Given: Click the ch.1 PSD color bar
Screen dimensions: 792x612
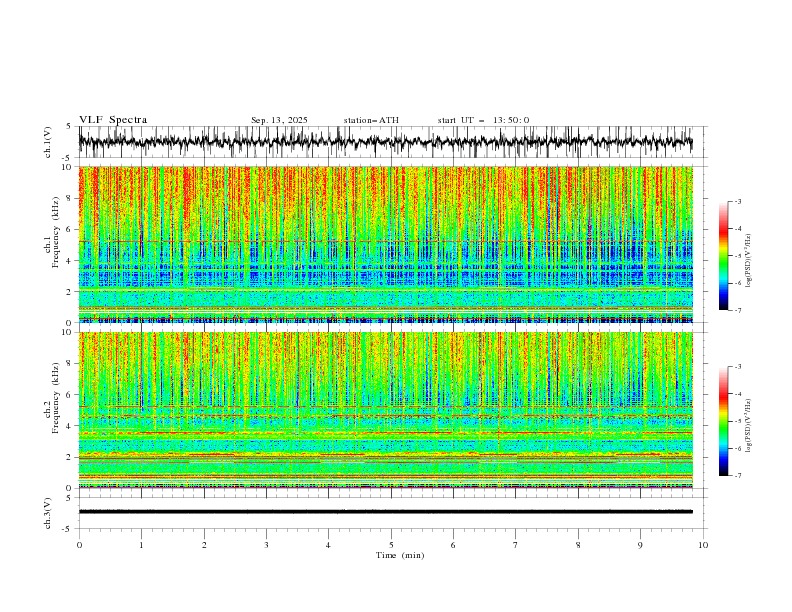Looking at the screenshot, I should [x=723, y=256].
